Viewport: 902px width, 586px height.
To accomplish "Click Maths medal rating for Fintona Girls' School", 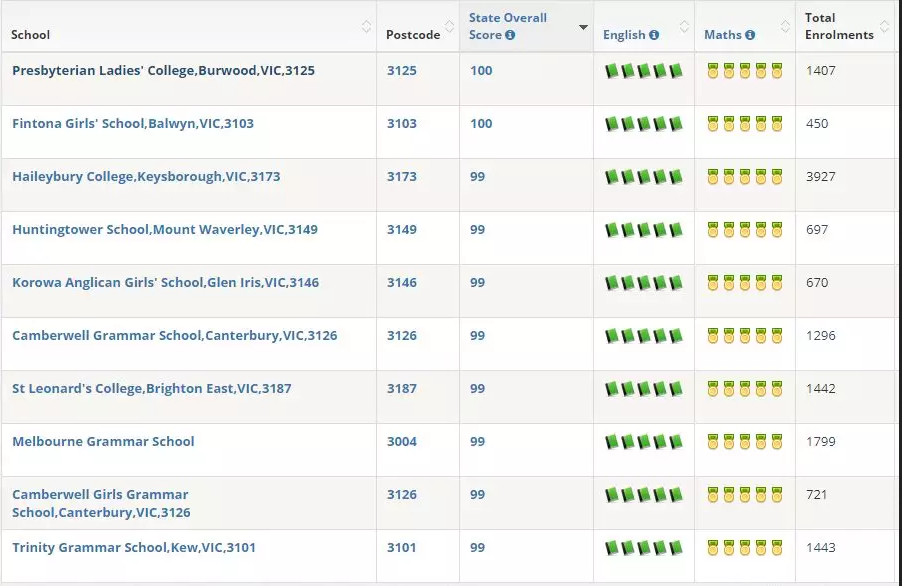I will click(x=745, y=124).
